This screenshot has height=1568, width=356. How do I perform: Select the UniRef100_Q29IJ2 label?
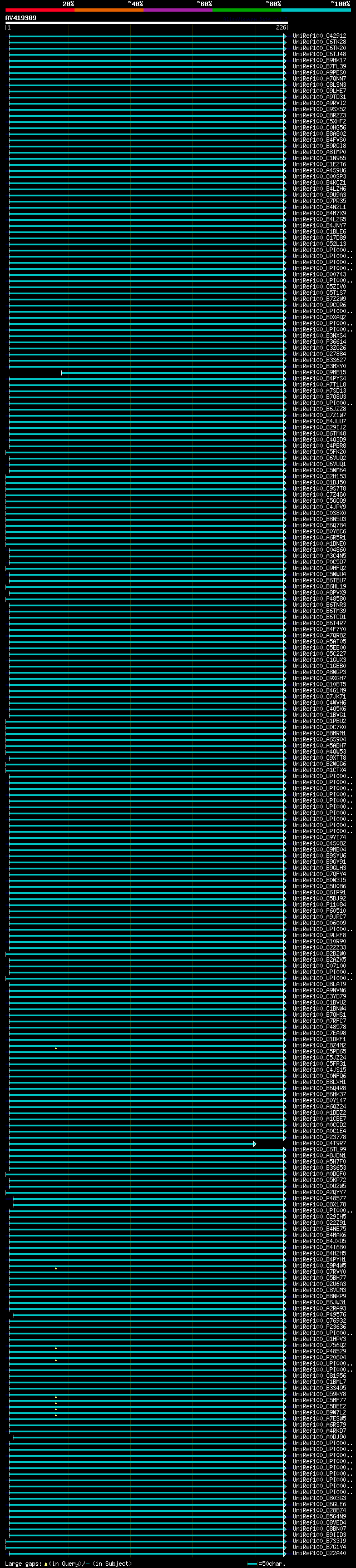(319, 427)
